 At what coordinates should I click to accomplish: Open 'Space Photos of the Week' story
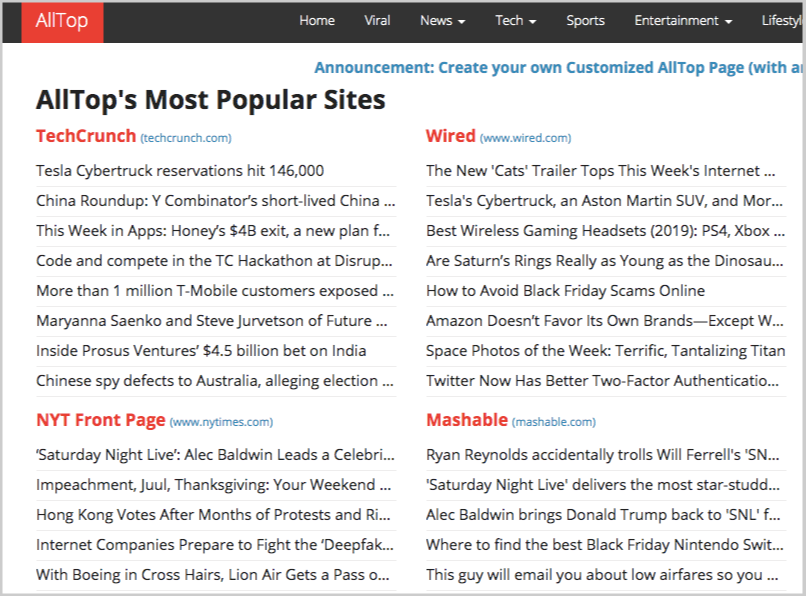(606, 351)
